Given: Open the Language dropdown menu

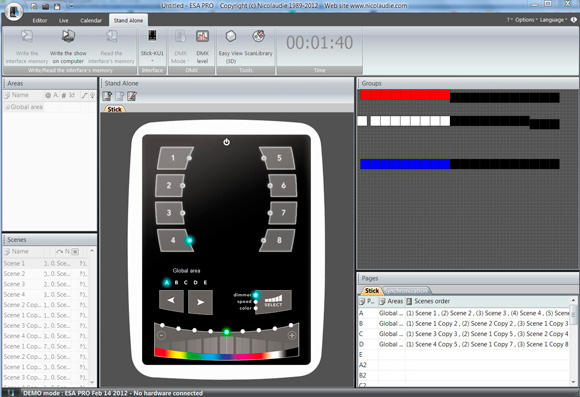Looking at the screenshot, I should coord(553,20).
